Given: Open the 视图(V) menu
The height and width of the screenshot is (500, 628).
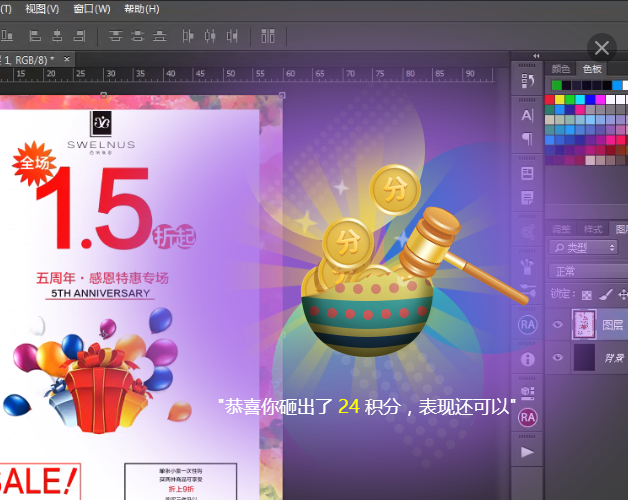Looking at the screenshot, I should 42,8.
